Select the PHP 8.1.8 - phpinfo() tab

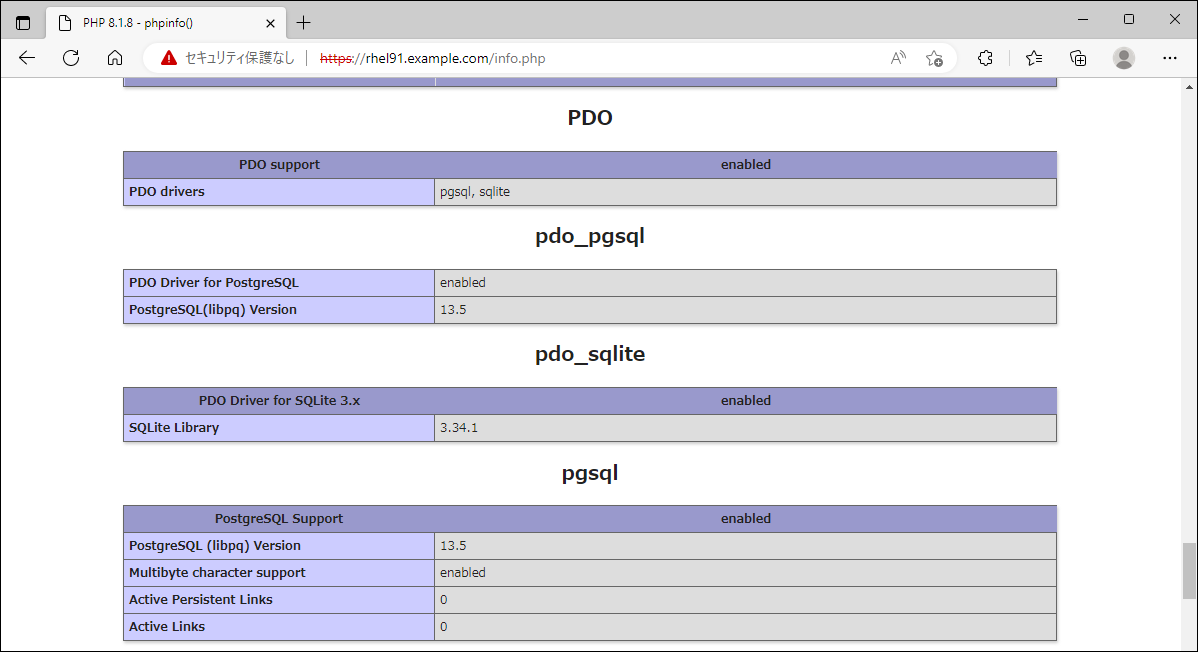click(167, 23)
